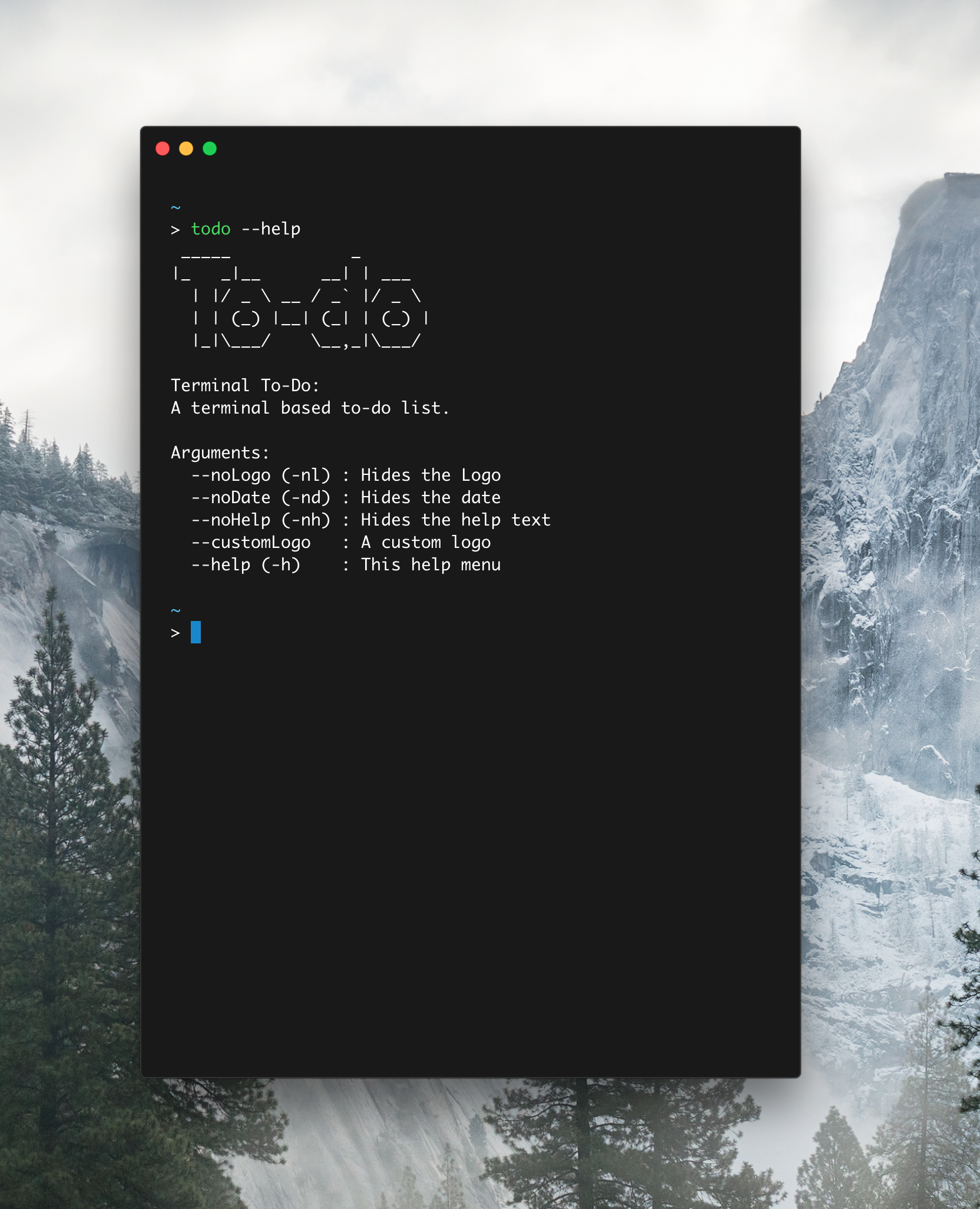The width and height of the screenshot is (980, 1209).
Task: Click the 'Hides the help text' description
Action: tap(456, 520)
